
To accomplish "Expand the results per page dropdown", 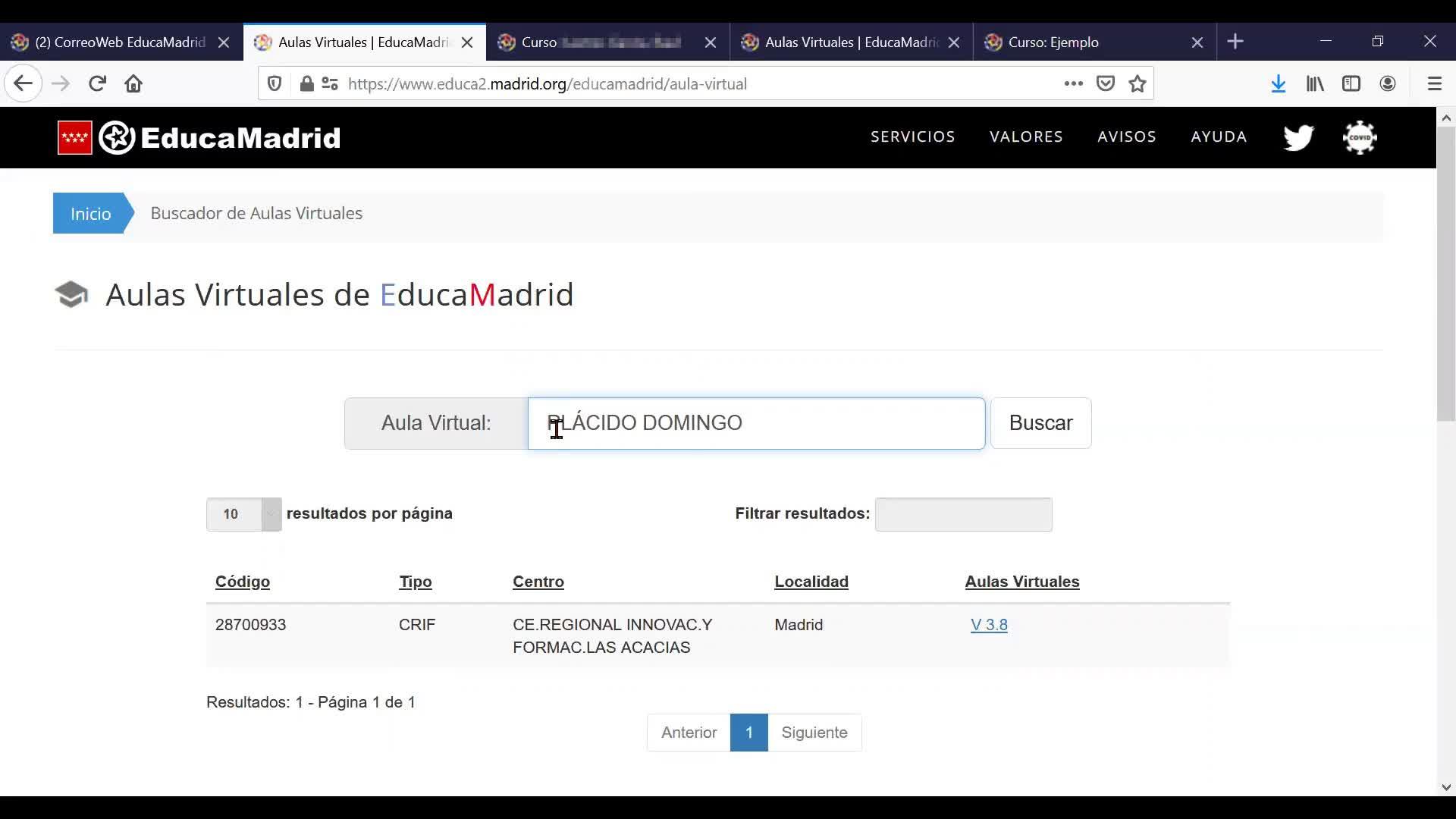I will (243, 514).
